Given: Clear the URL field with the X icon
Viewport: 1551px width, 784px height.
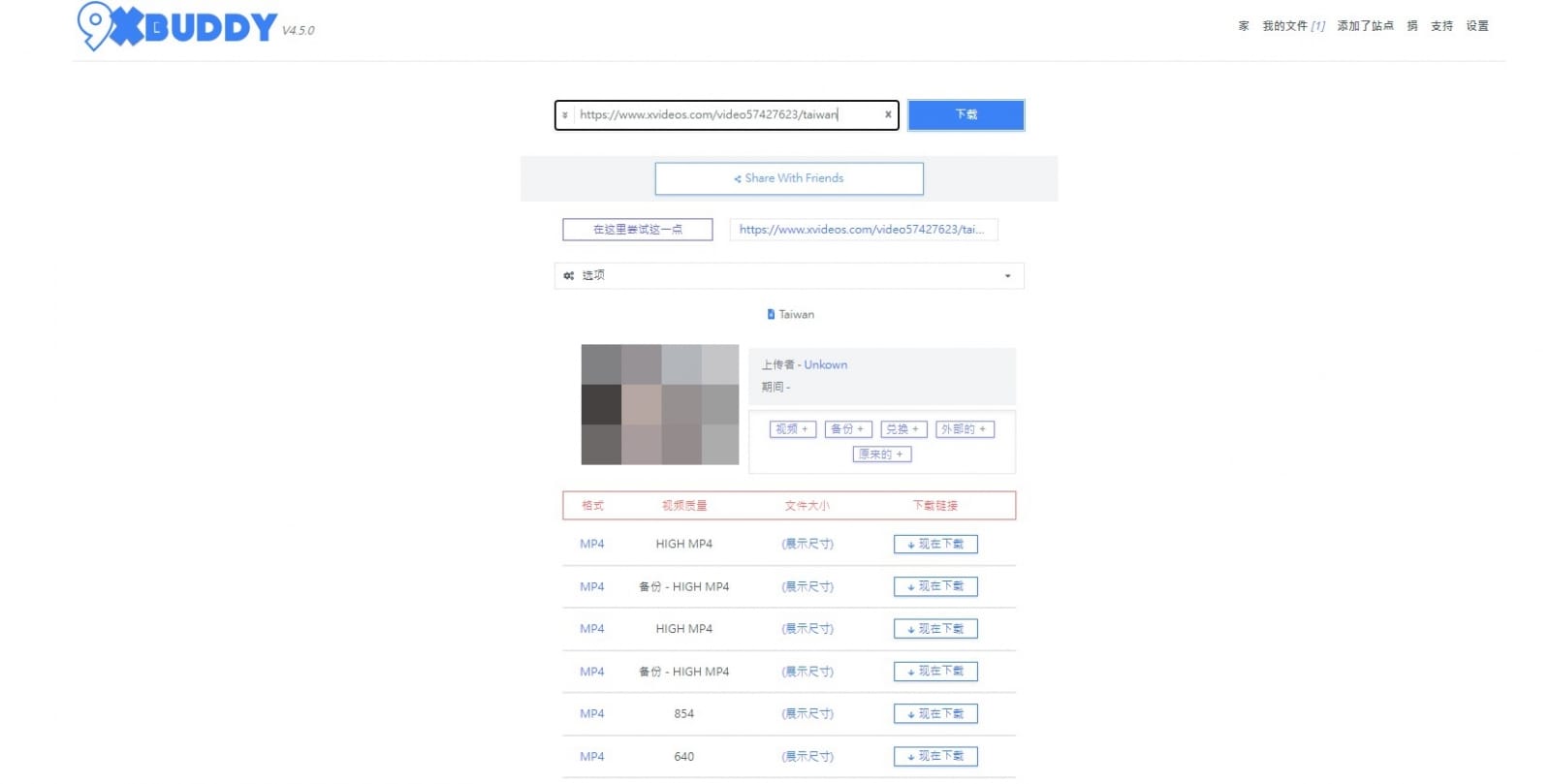Looking at the screenshot, I should point(888,114).
